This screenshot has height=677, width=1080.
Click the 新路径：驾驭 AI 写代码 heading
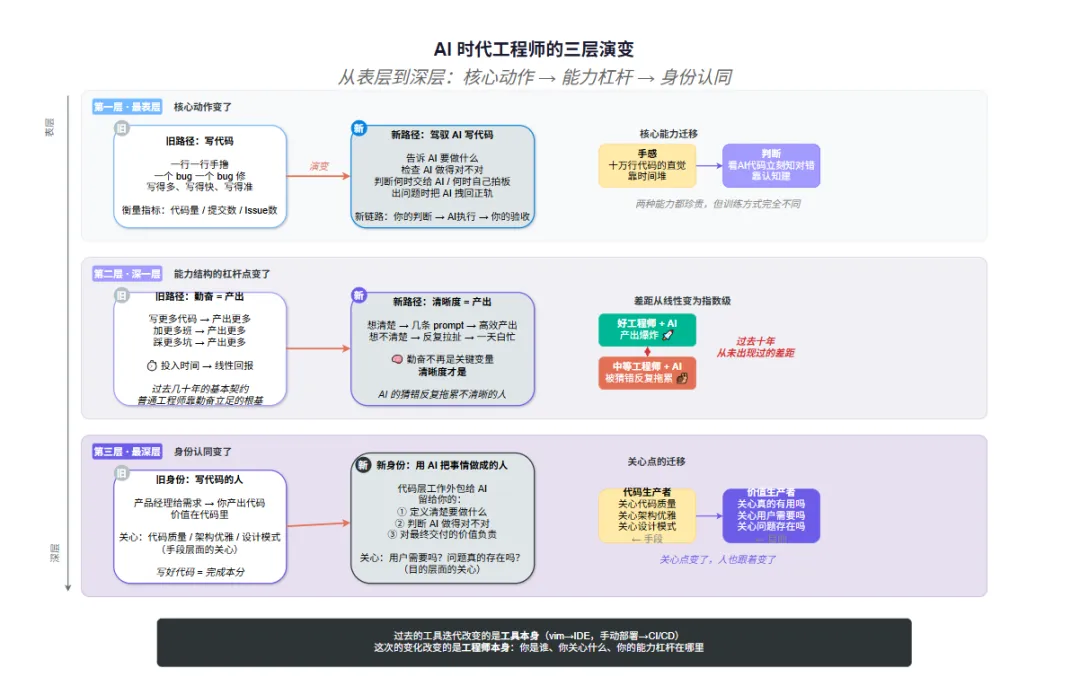(x=442, y=134)
